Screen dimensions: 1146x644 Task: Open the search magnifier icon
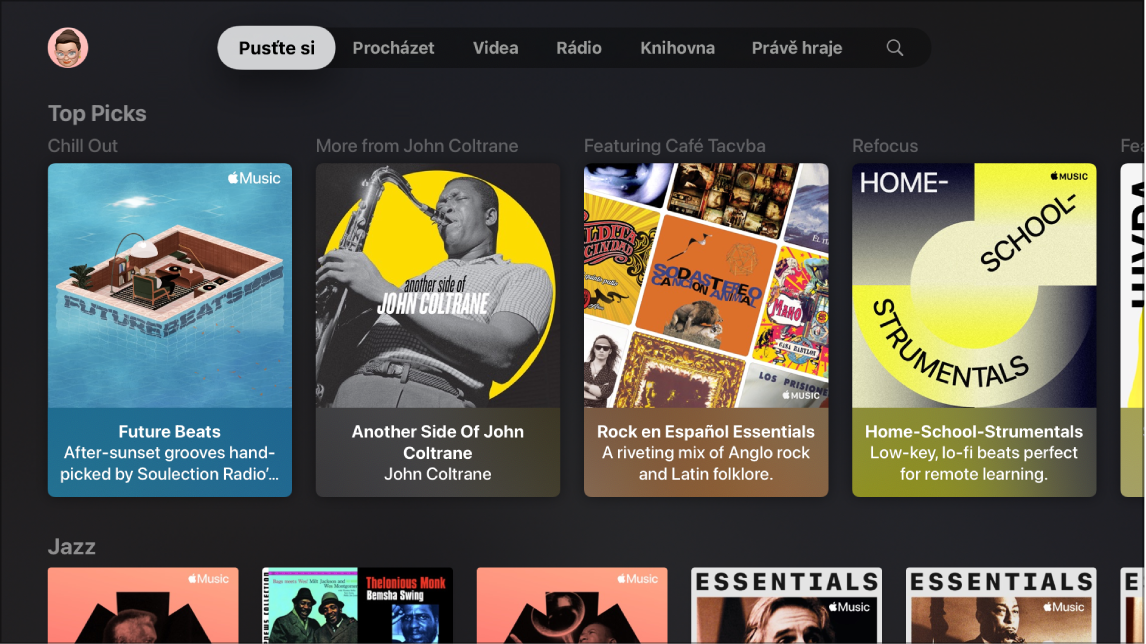[895, 48]
